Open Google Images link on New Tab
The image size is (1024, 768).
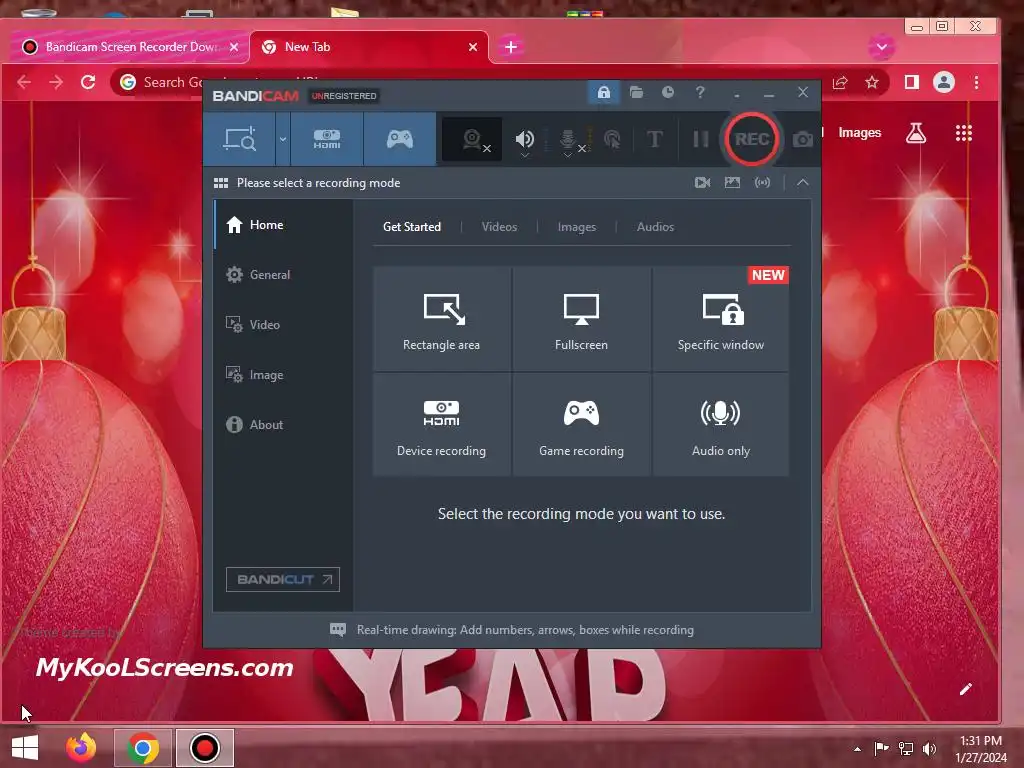859,133
